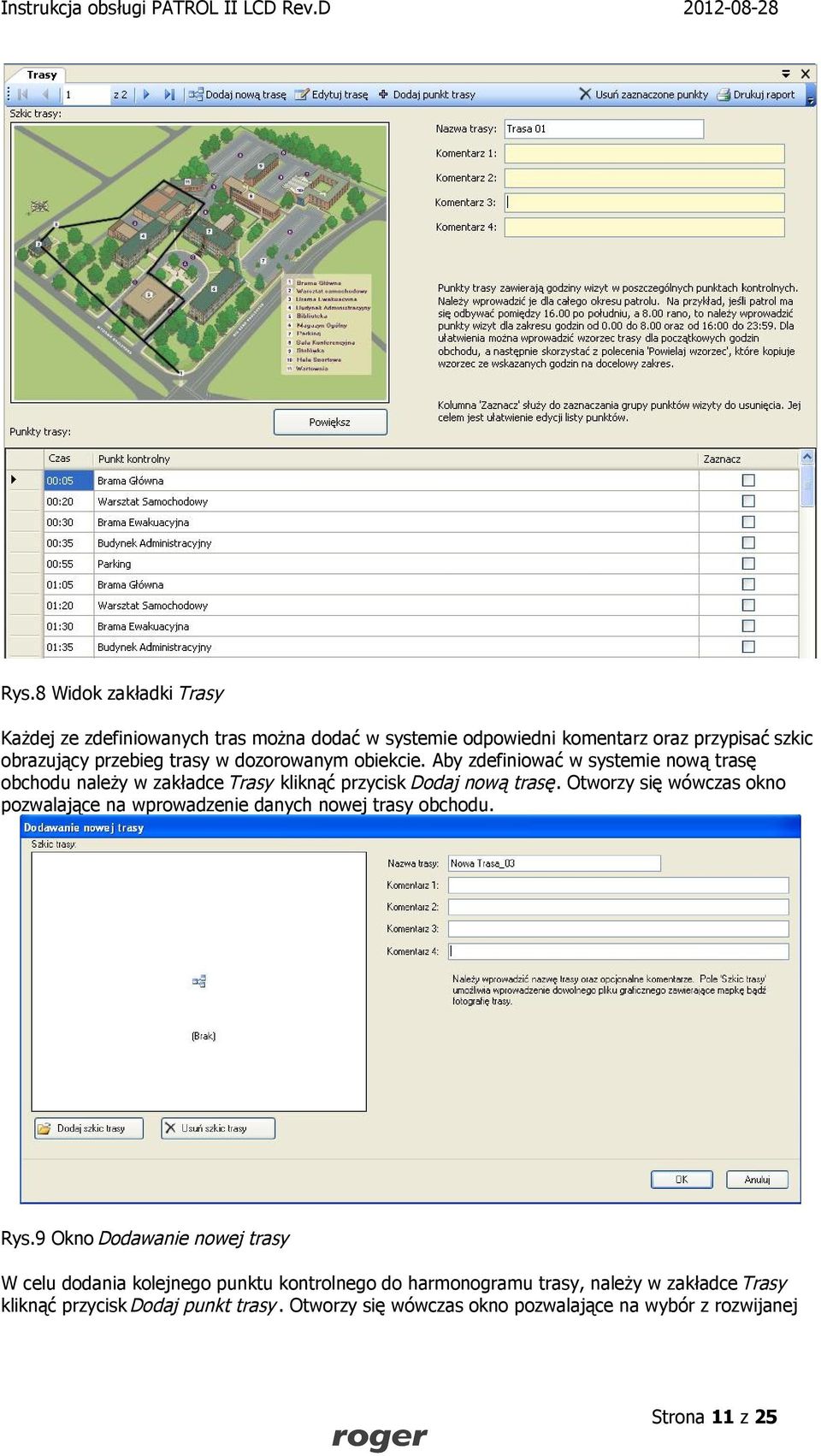Click Punkt kontrolny column header
This screenshot has height=1456, width=821.
point(396,459)
